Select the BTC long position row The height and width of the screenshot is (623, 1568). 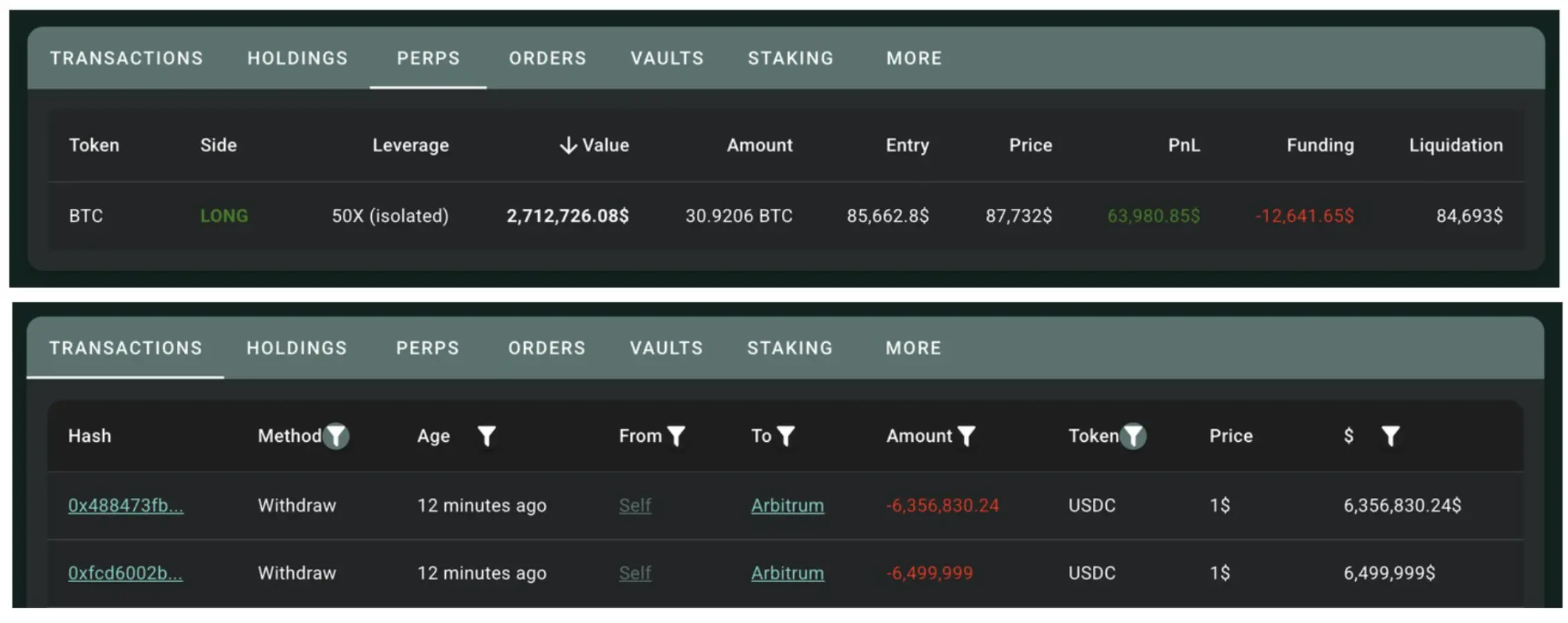click(785, 216)
